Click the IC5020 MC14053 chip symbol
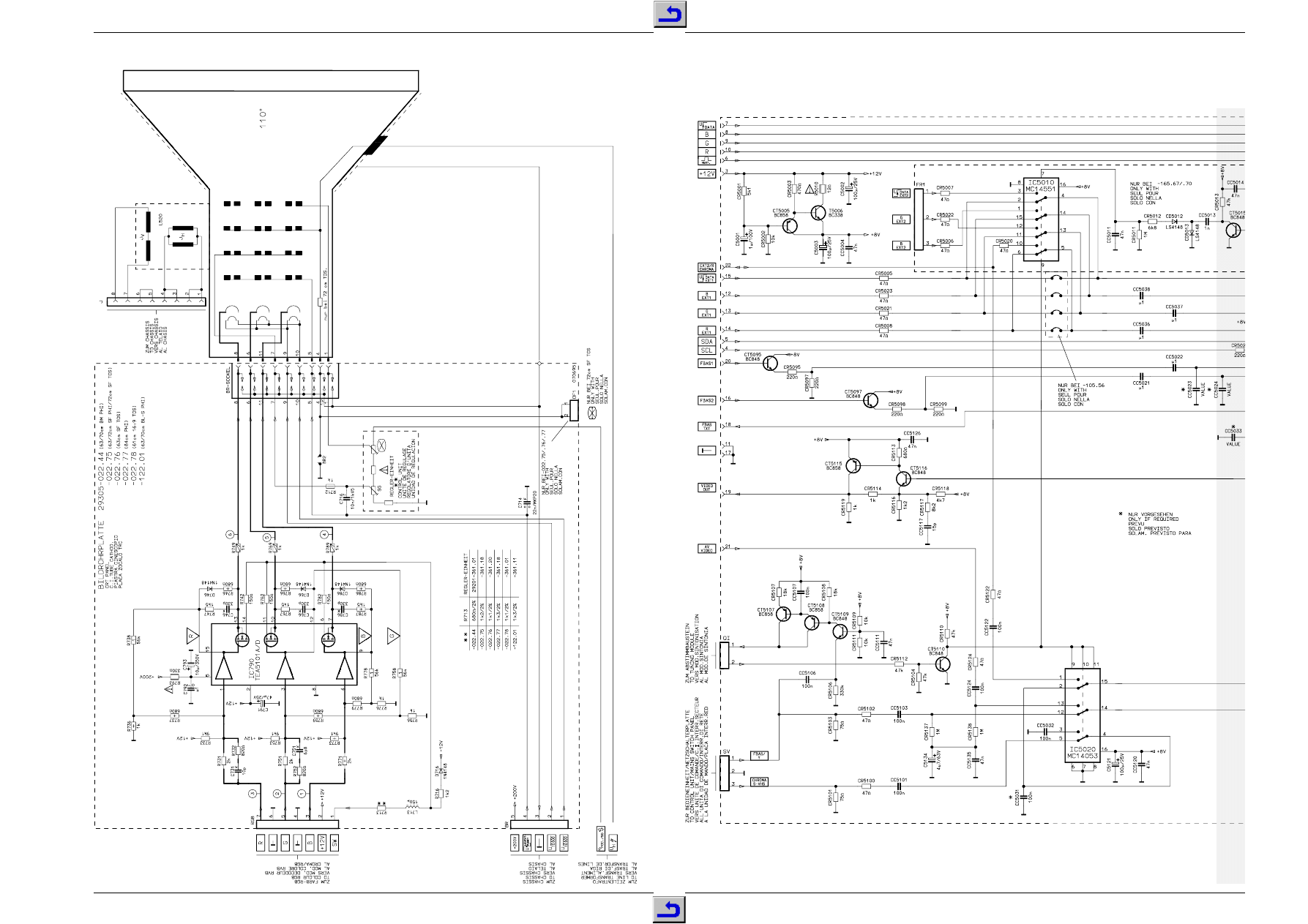The height and width of the screenshot is (924, 1308). coord(1082,716)
